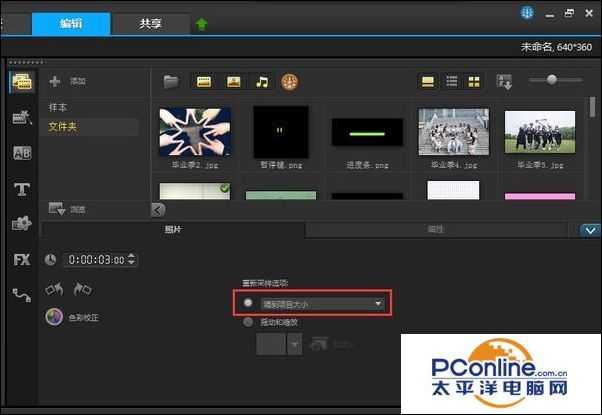Rotate photo right icon
602x415 pixels.
(82, 289)
